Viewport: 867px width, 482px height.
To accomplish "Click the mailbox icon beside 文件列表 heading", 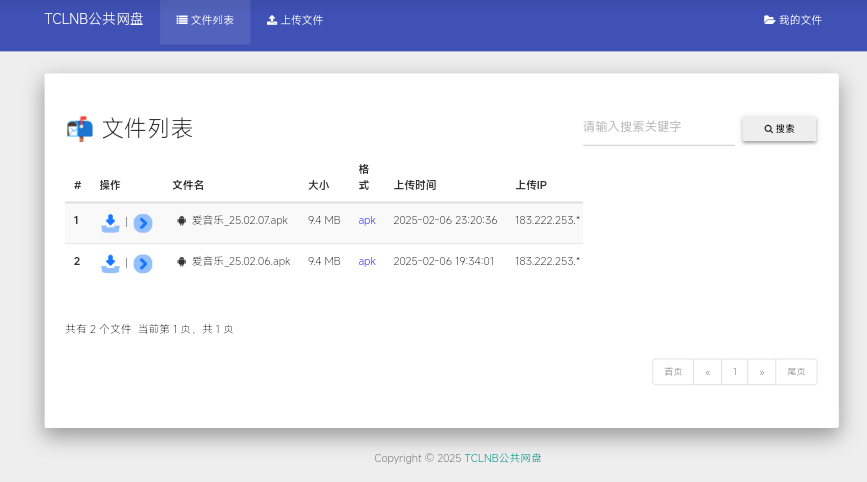I will 80,129.
